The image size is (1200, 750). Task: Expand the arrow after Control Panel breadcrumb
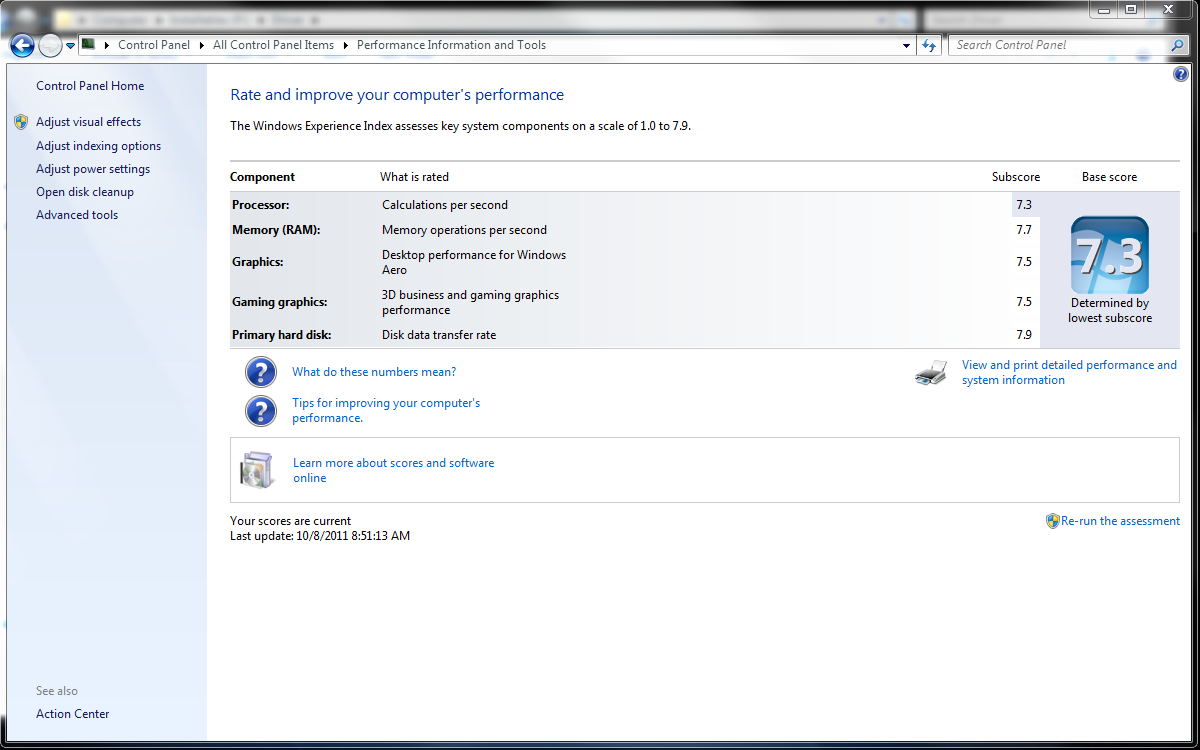pos(203,45)
